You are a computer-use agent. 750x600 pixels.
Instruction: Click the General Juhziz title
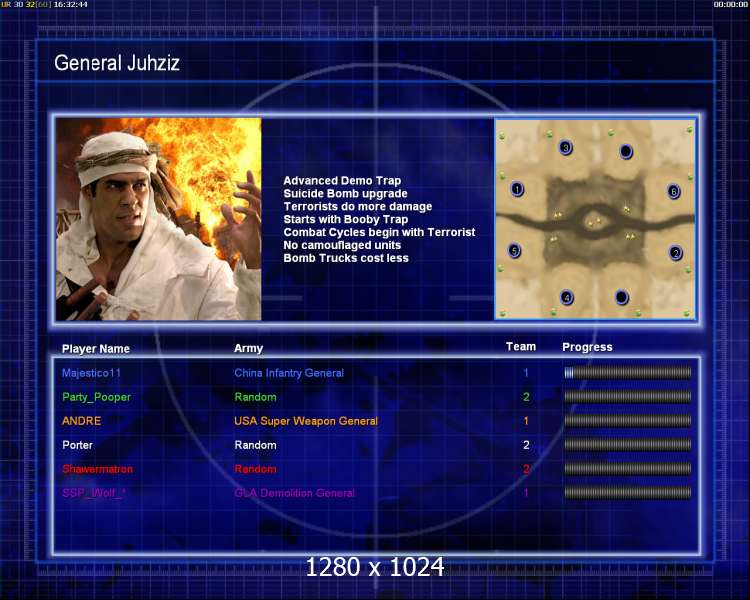(x=117, y=63)
